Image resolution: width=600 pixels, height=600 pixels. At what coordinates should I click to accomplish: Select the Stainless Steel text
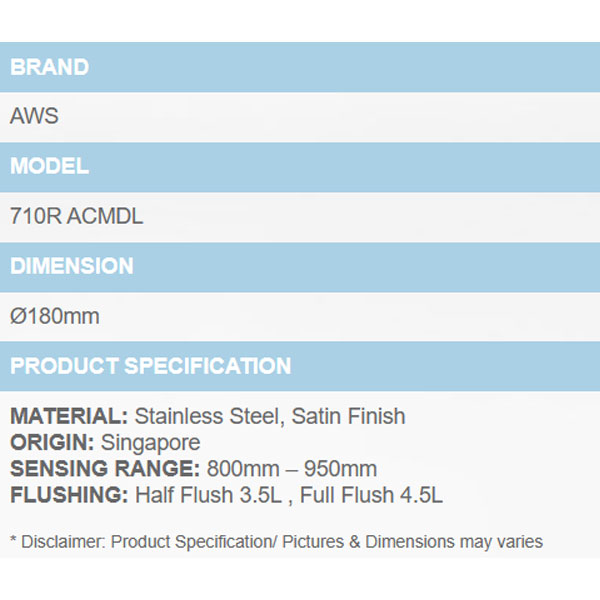pos(207,416)
